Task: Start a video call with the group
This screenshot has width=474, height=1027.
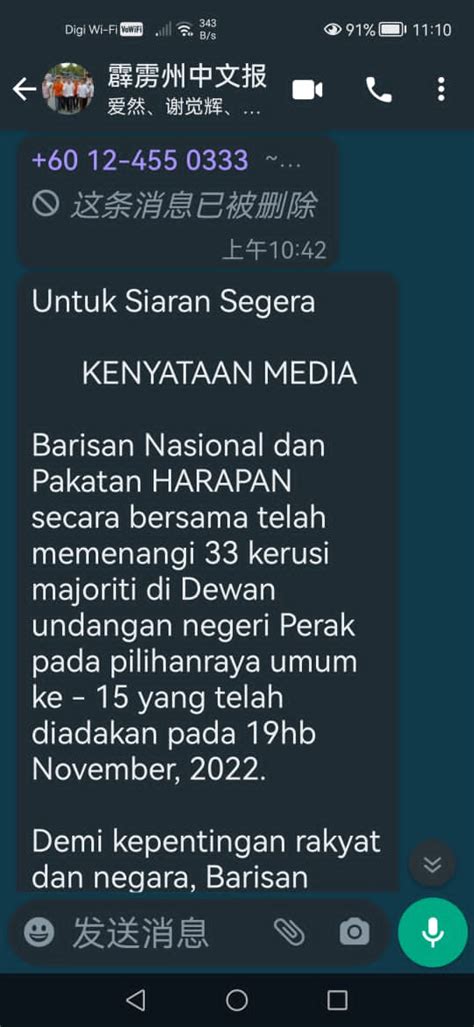Action: (307, 89)
